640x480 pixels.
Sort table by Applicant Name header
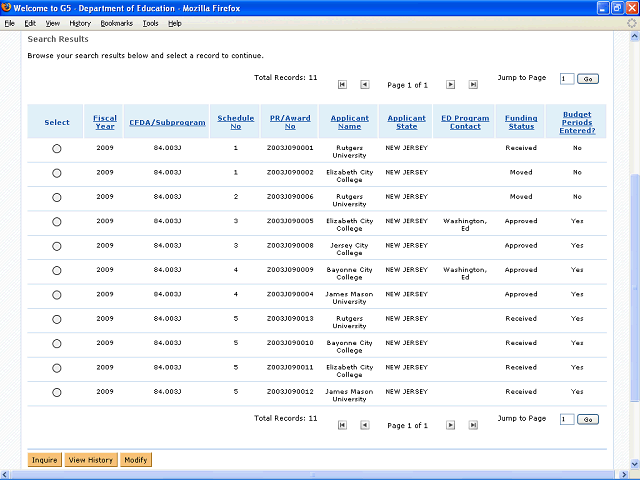pos(349,122)
